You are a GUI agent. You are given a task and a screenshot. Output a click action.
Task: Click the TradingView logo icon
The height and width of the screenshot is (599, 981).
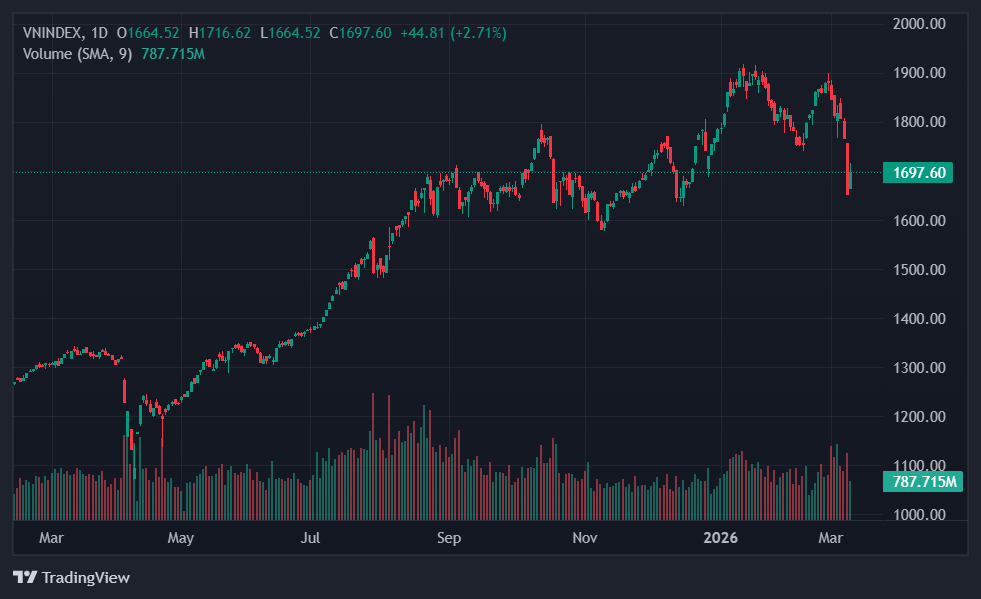pyautogui.click(x=25, y=577)
